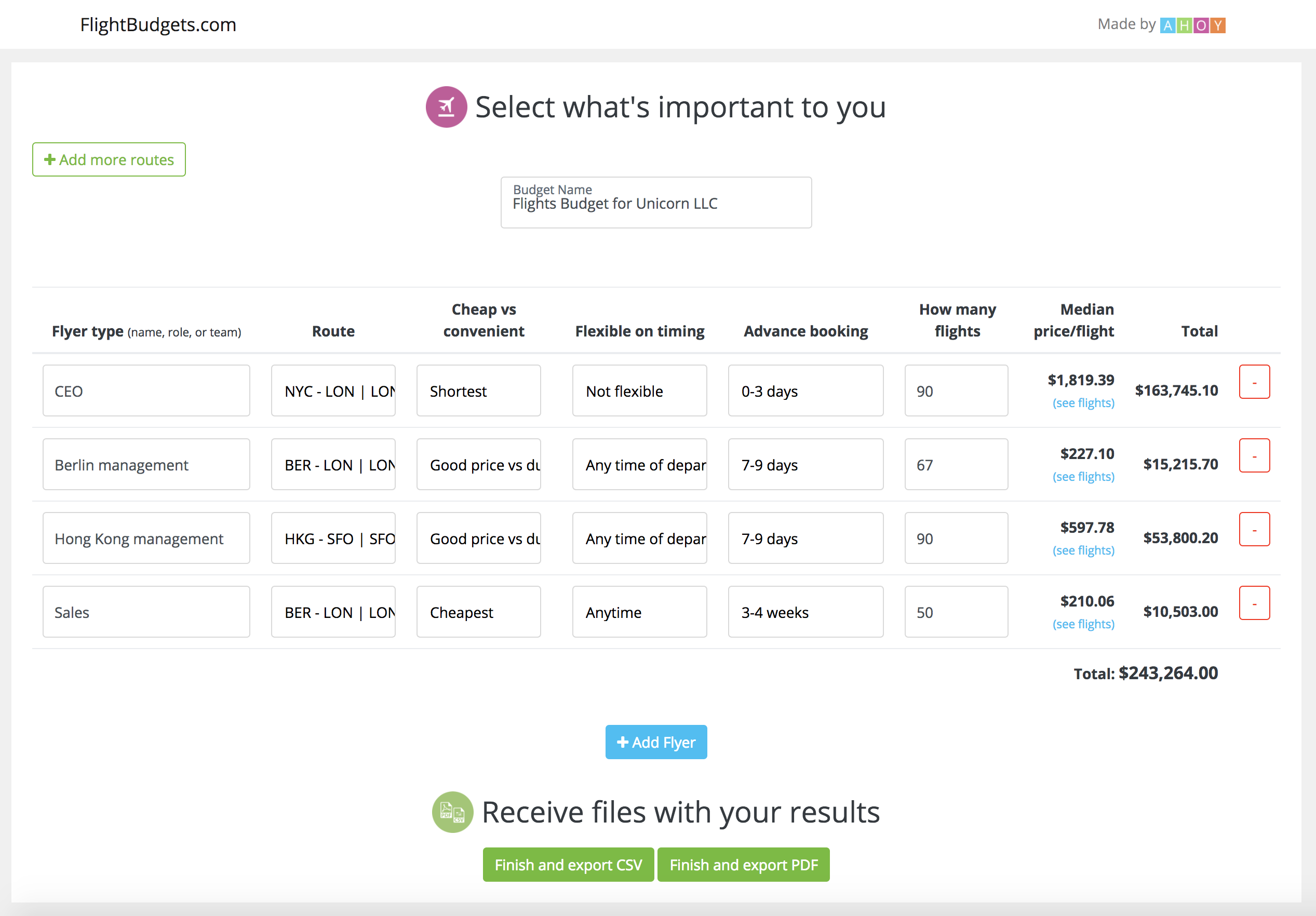
Task: Delete the Berlin management row
Action: point(1254,456)
